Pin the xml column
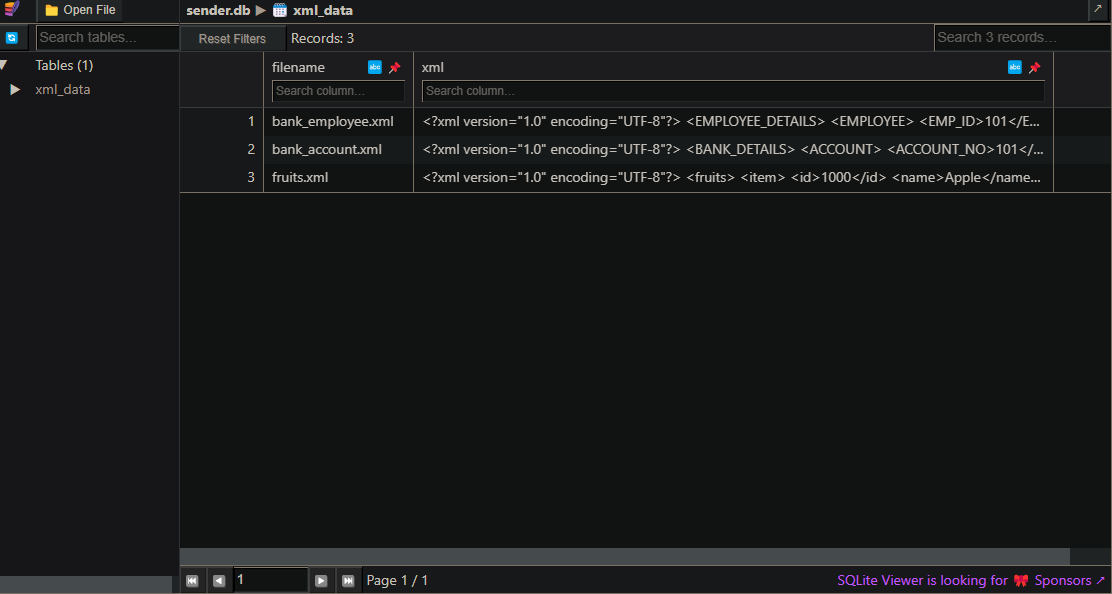 click(1034, 67)
